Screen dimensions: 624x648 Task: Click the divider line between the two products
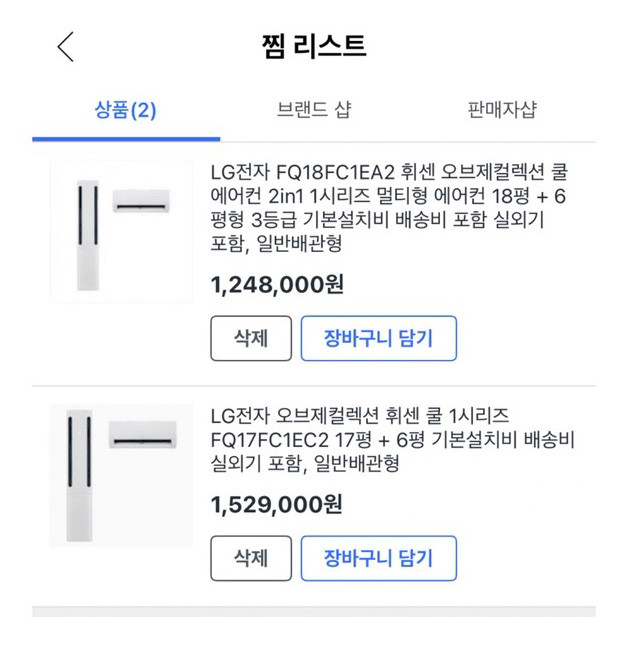312,386
